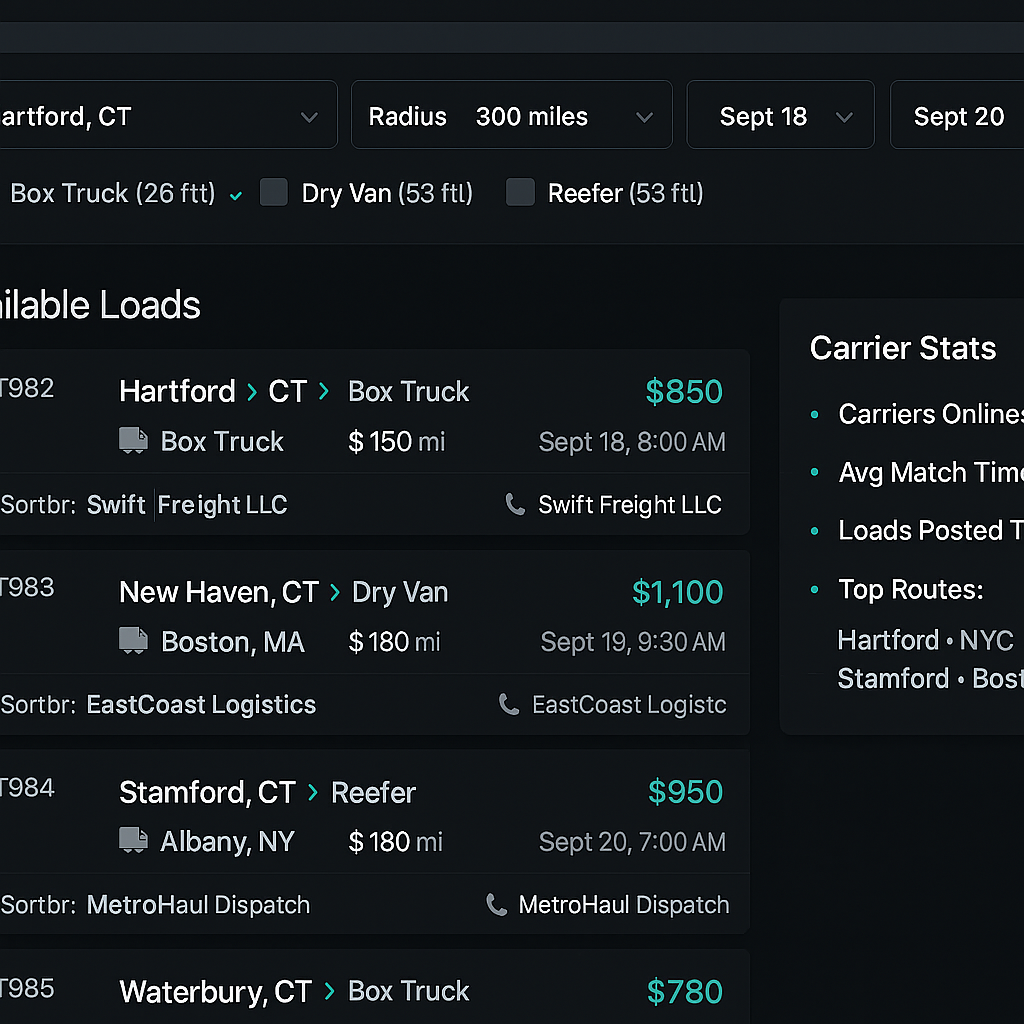Click truck icon beside Albany, NY
Image resolution: width=1024 pixels, height=1024 pixels.
133,841
